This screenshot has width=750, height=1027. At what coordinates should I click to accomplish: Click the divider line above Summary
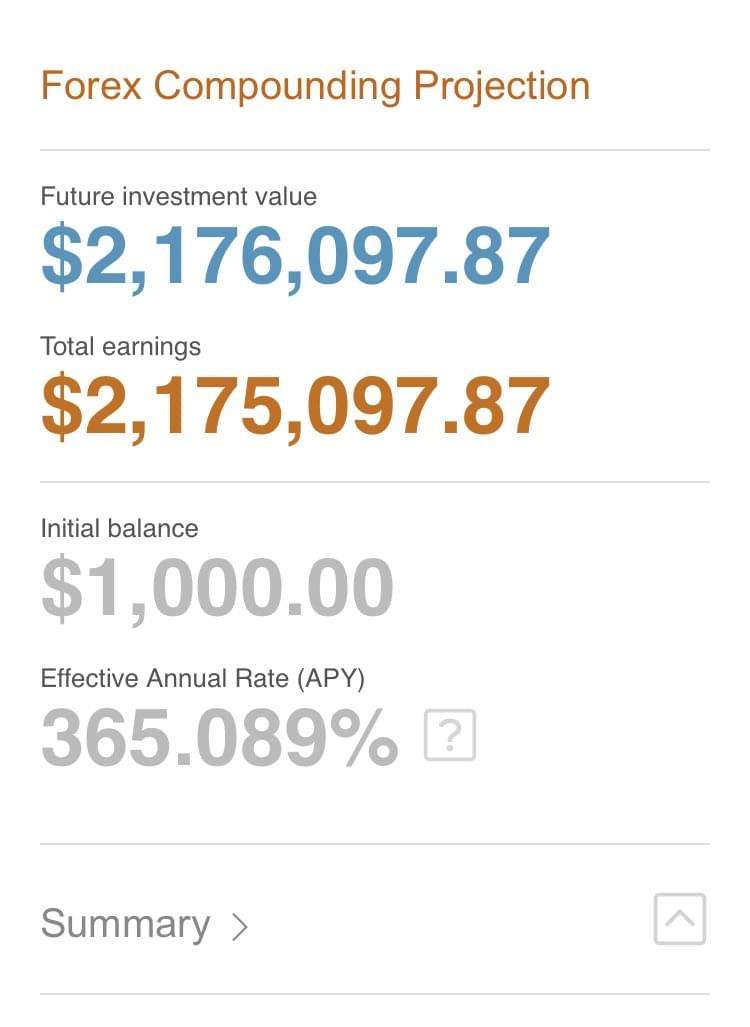[375, 844]
